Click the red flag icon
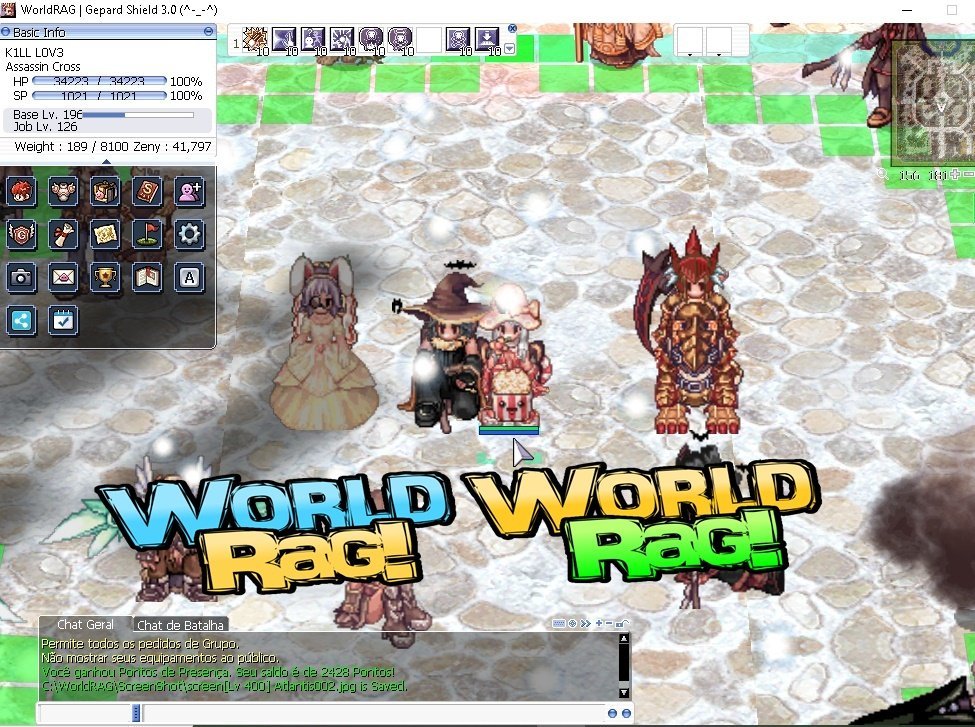The width and height of the screenshot is (975, 727). 147,234
